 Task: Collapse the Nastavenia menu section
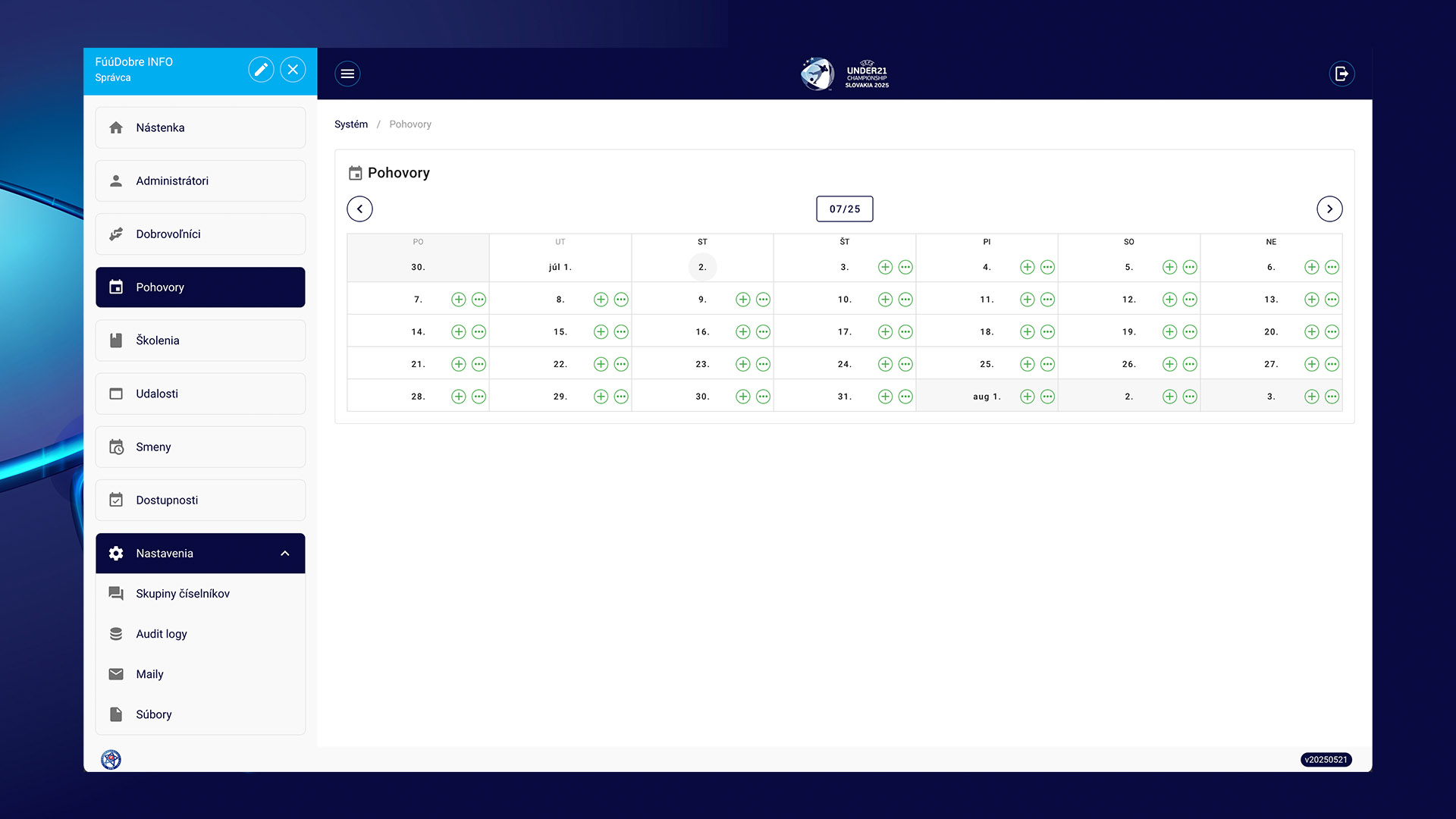click(x=285, y=554)
